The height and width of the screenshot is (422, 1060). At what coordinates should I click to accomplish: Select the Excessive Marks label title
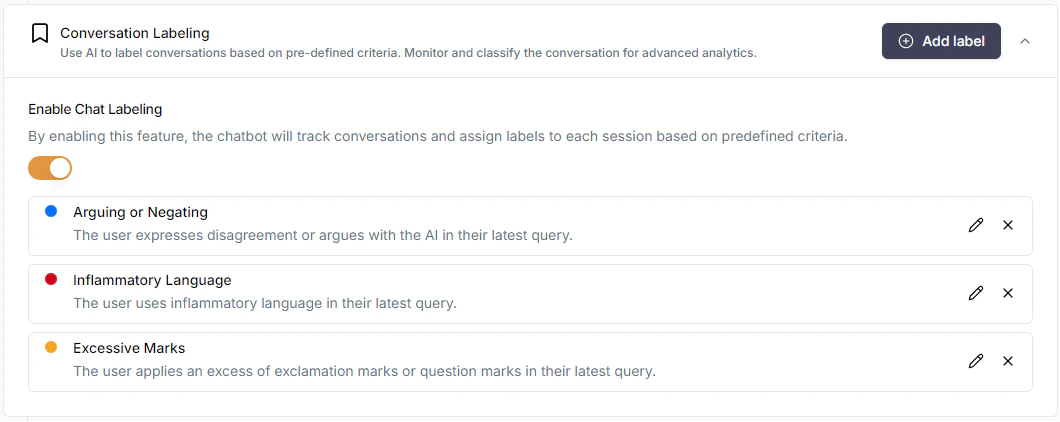tap(129, 348)
